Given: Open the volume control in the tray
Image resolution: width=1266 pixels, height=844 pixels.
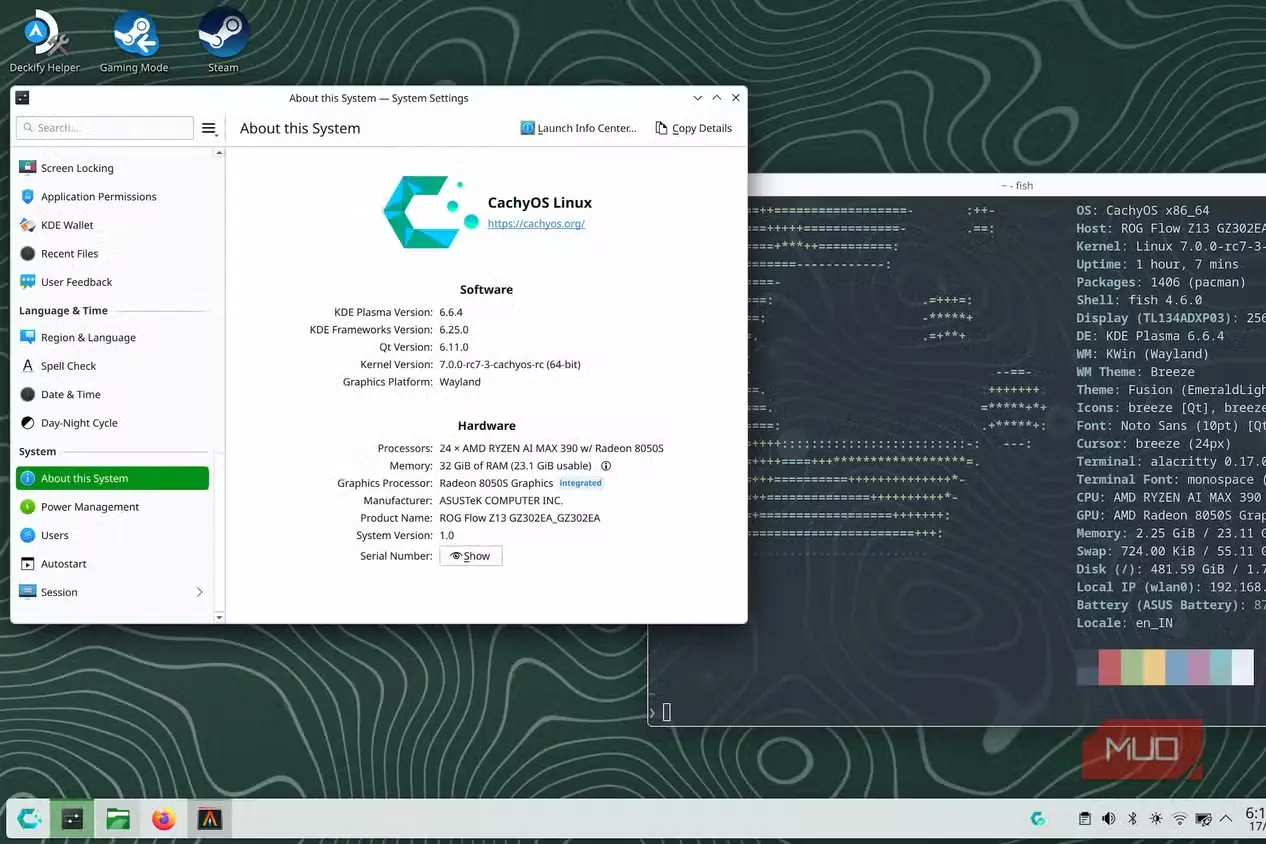Looking at the screenshot, I should point(1108,819).
